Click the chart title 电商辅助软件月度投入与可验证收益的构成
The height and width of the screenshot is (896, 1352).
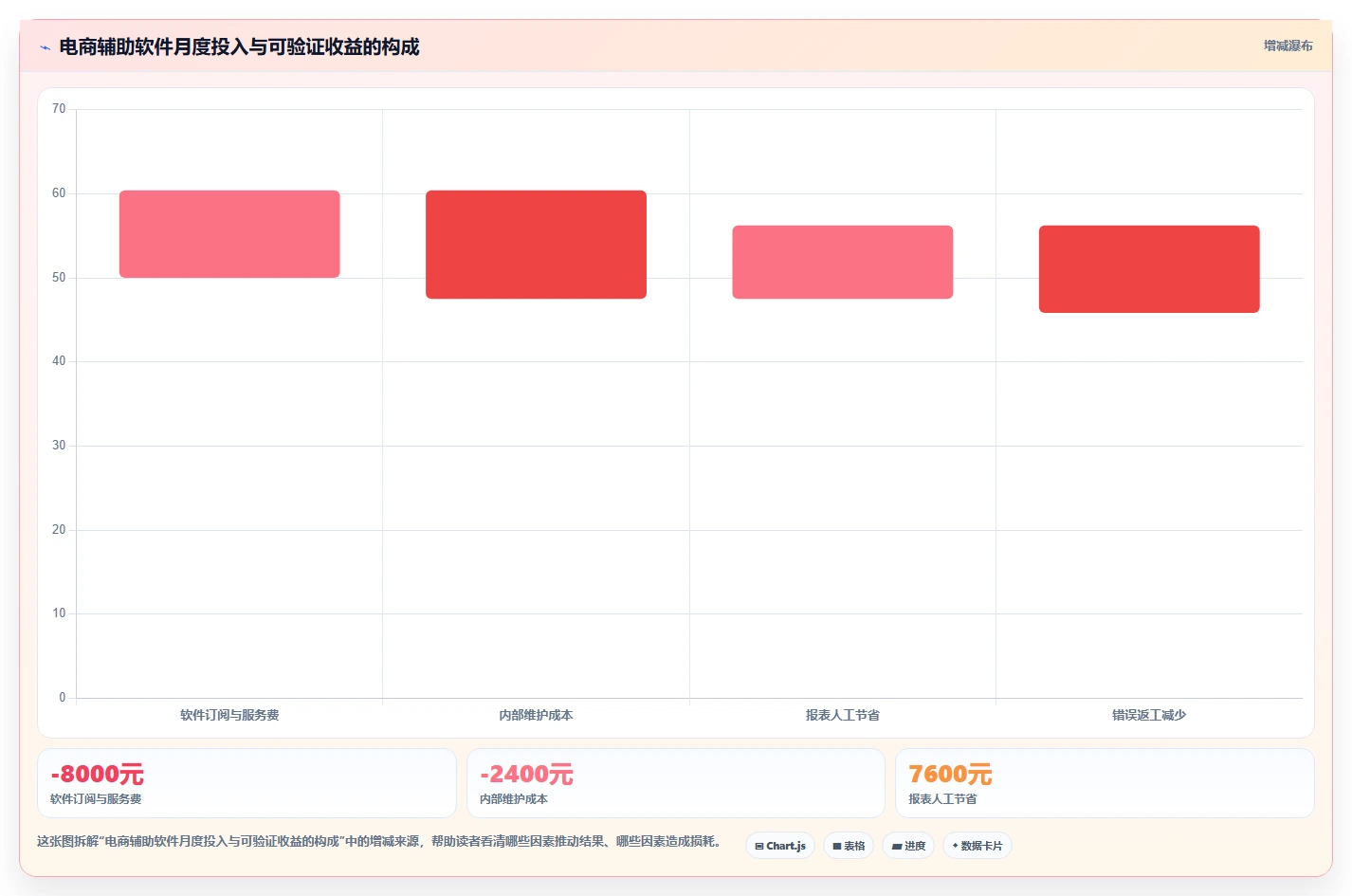239,46
